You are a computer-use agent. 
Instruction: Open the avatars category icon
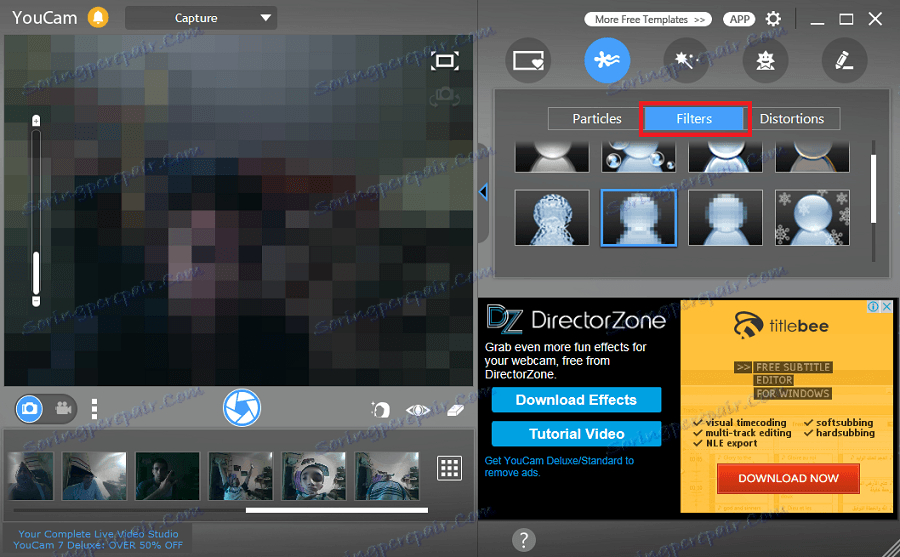(x=765, y=60)
